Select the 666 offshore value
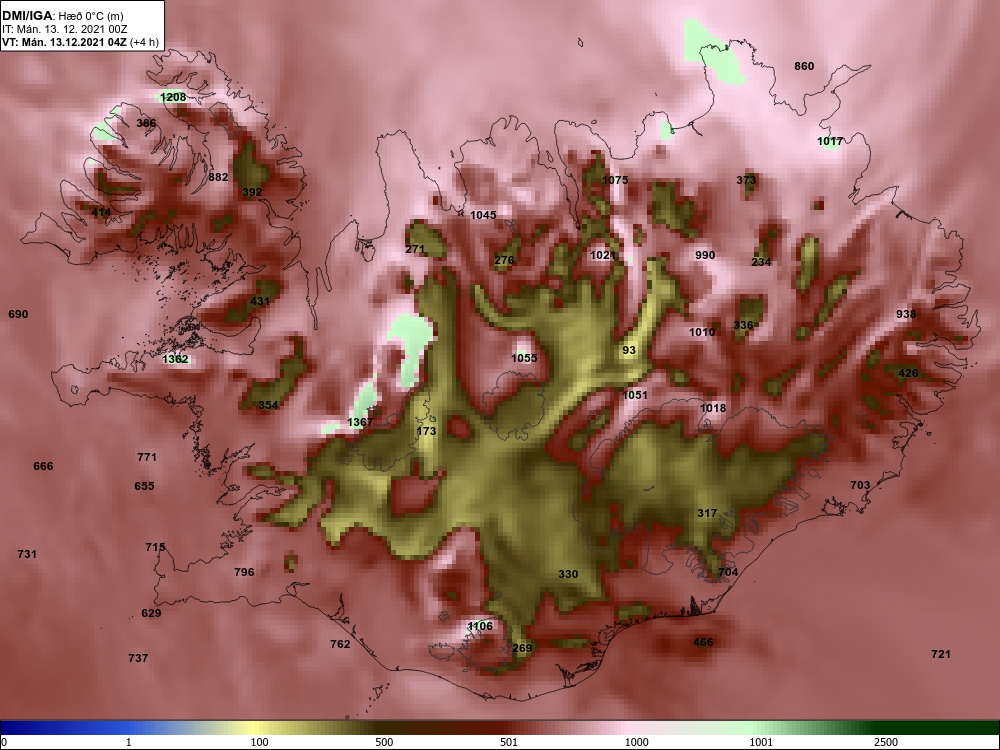The image size is (1000, 750). tap(43, 466)
